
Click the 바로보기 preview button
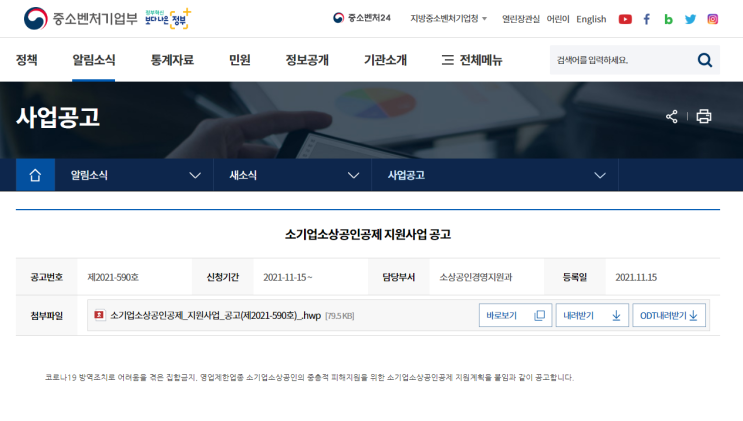pyautogui.click(x=516, y=315)
